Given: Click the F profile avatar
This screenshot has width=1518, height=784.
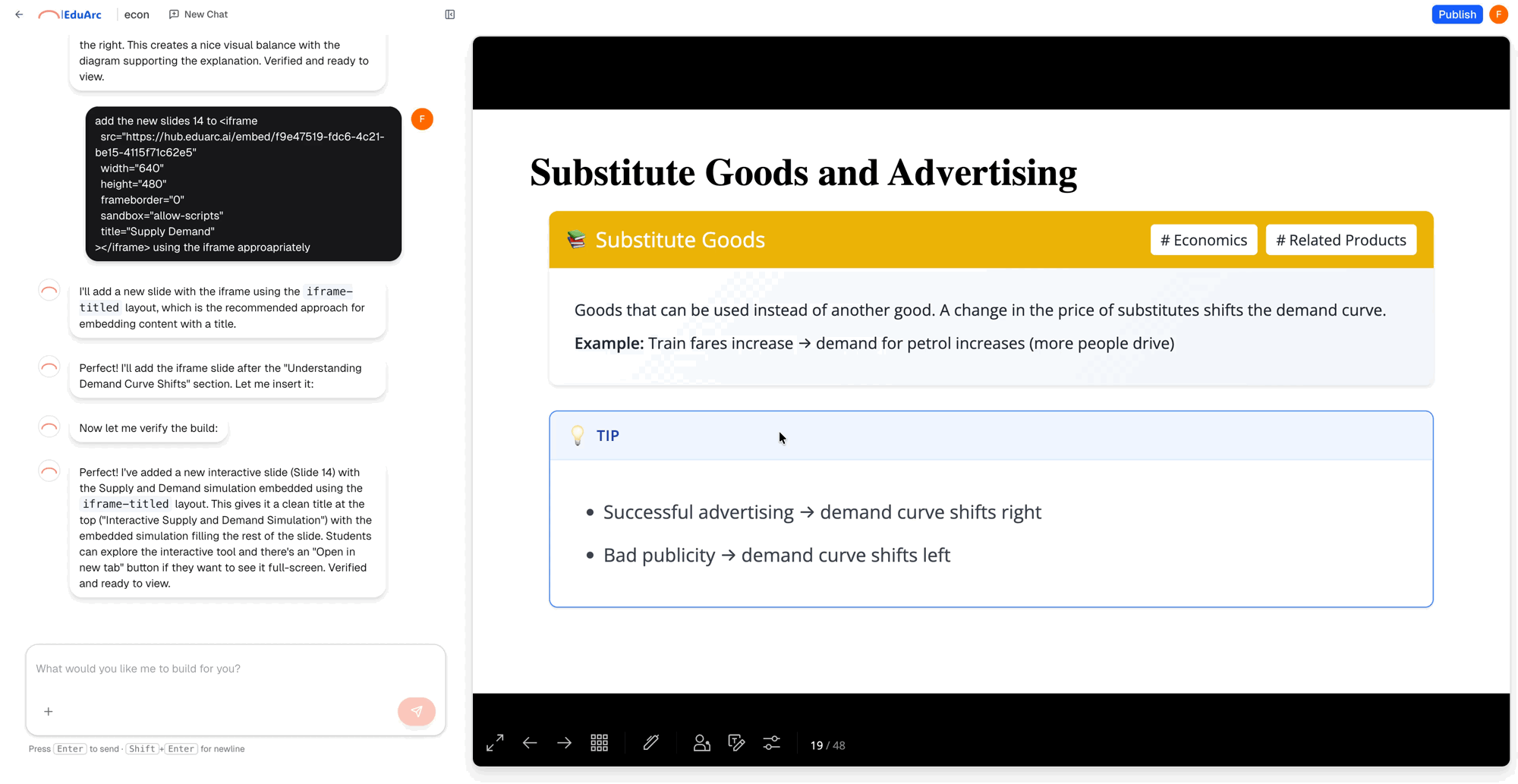Looking at the screenshot, I should coord(1498,14).
